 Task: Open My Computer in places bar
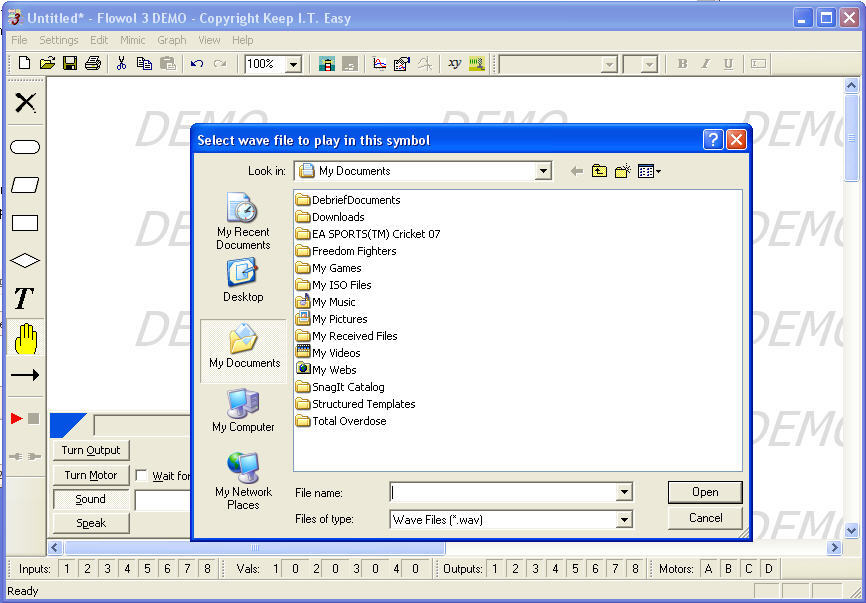[x=244, y=410]
